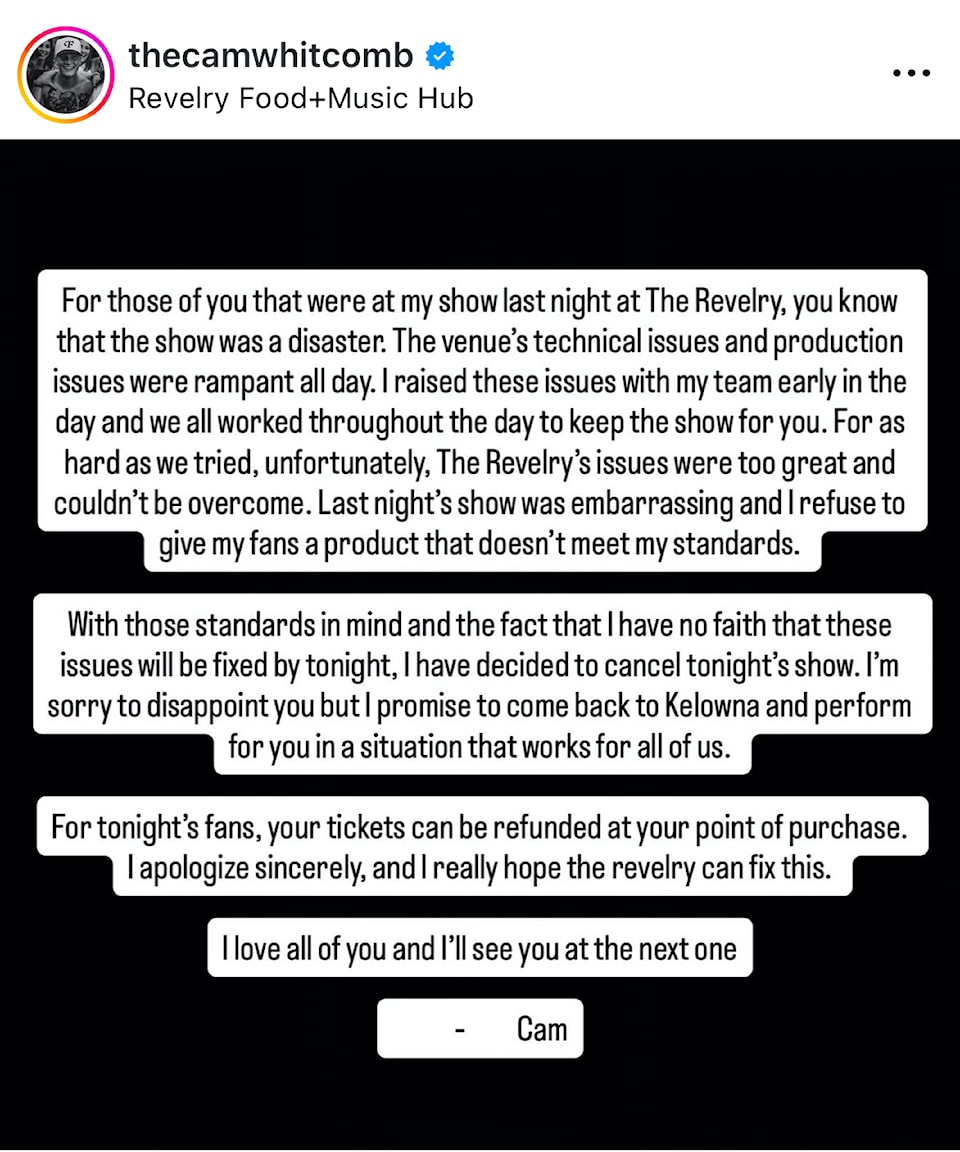The image size is (960, 1152).
Task: Open the three-dots more options menu
Action: [912, 73]
